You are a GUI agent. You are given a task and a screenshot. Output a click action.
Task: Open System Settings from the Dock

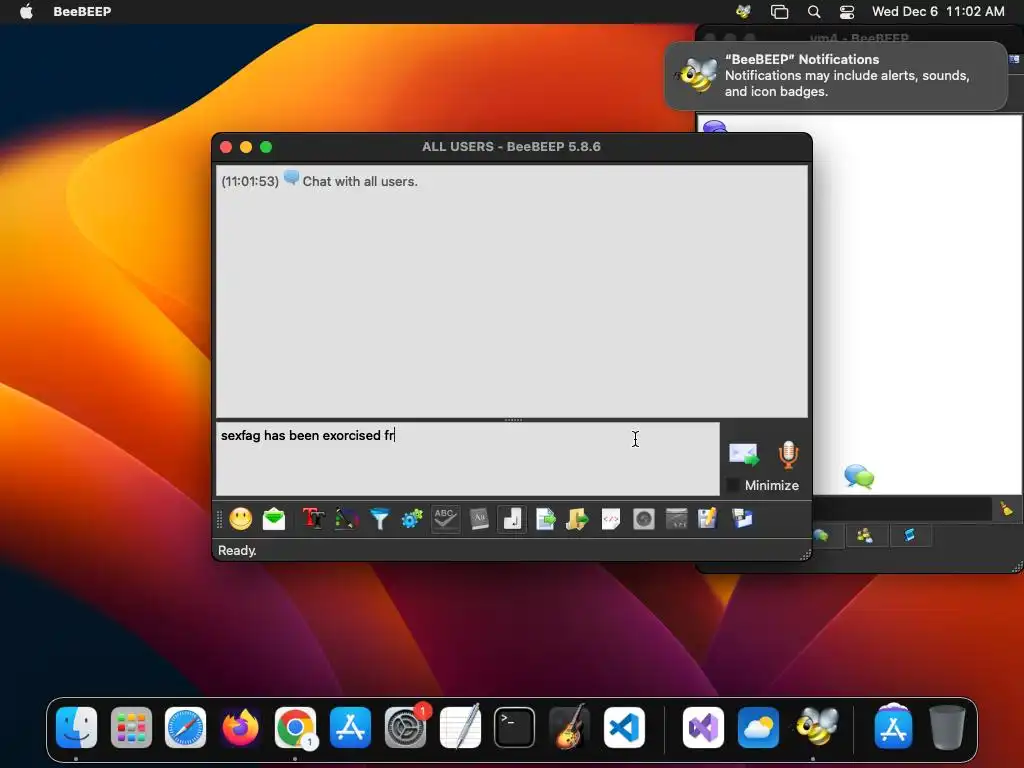(x=406, y=728)
